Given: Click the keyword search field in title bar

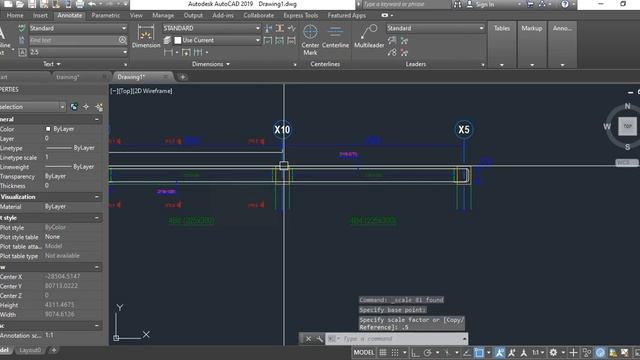Looking at the screenshot, I should (x=406, y=4).
